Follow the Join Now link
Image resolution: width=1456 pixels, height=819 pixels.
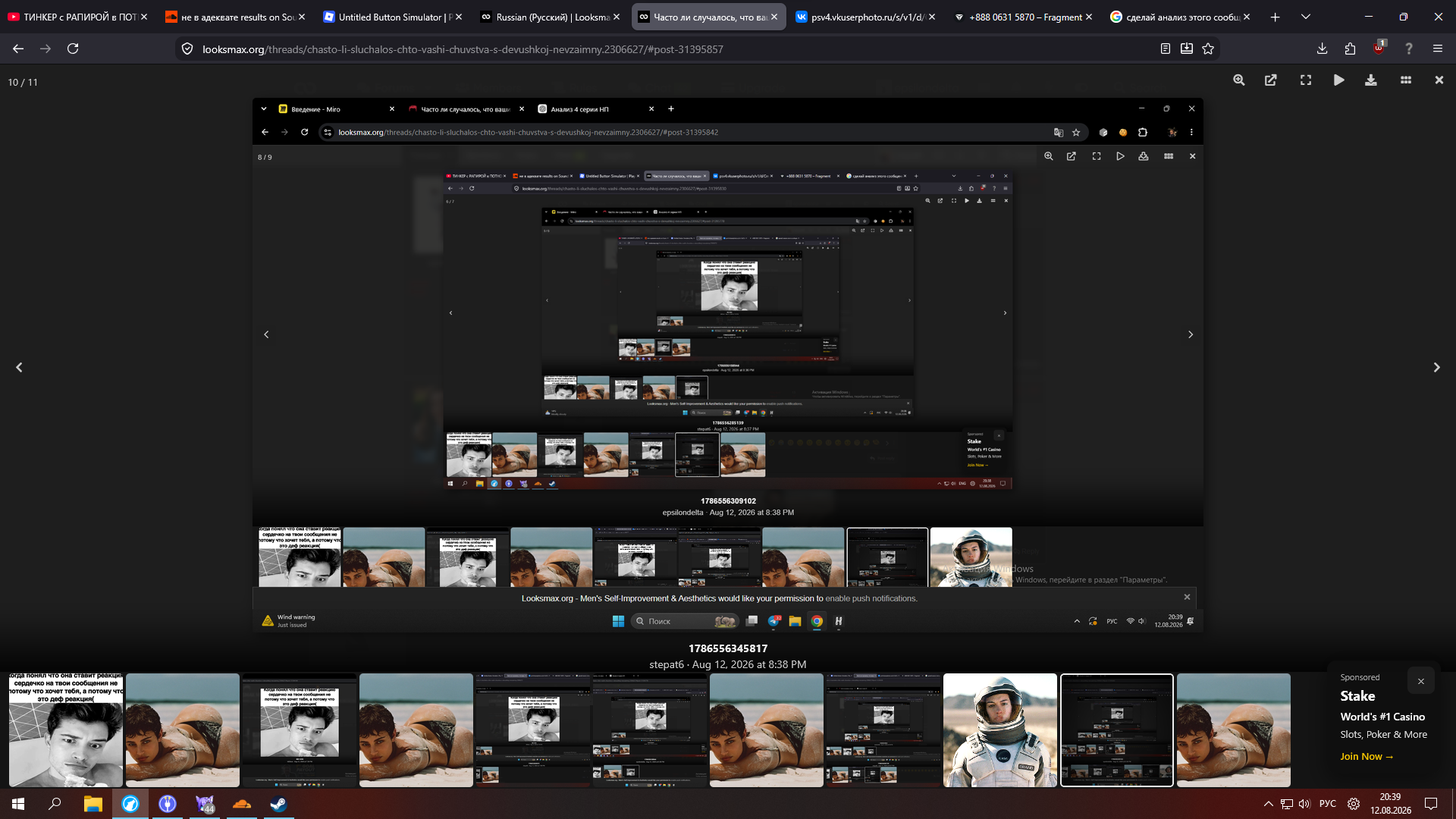[1367, 757]
